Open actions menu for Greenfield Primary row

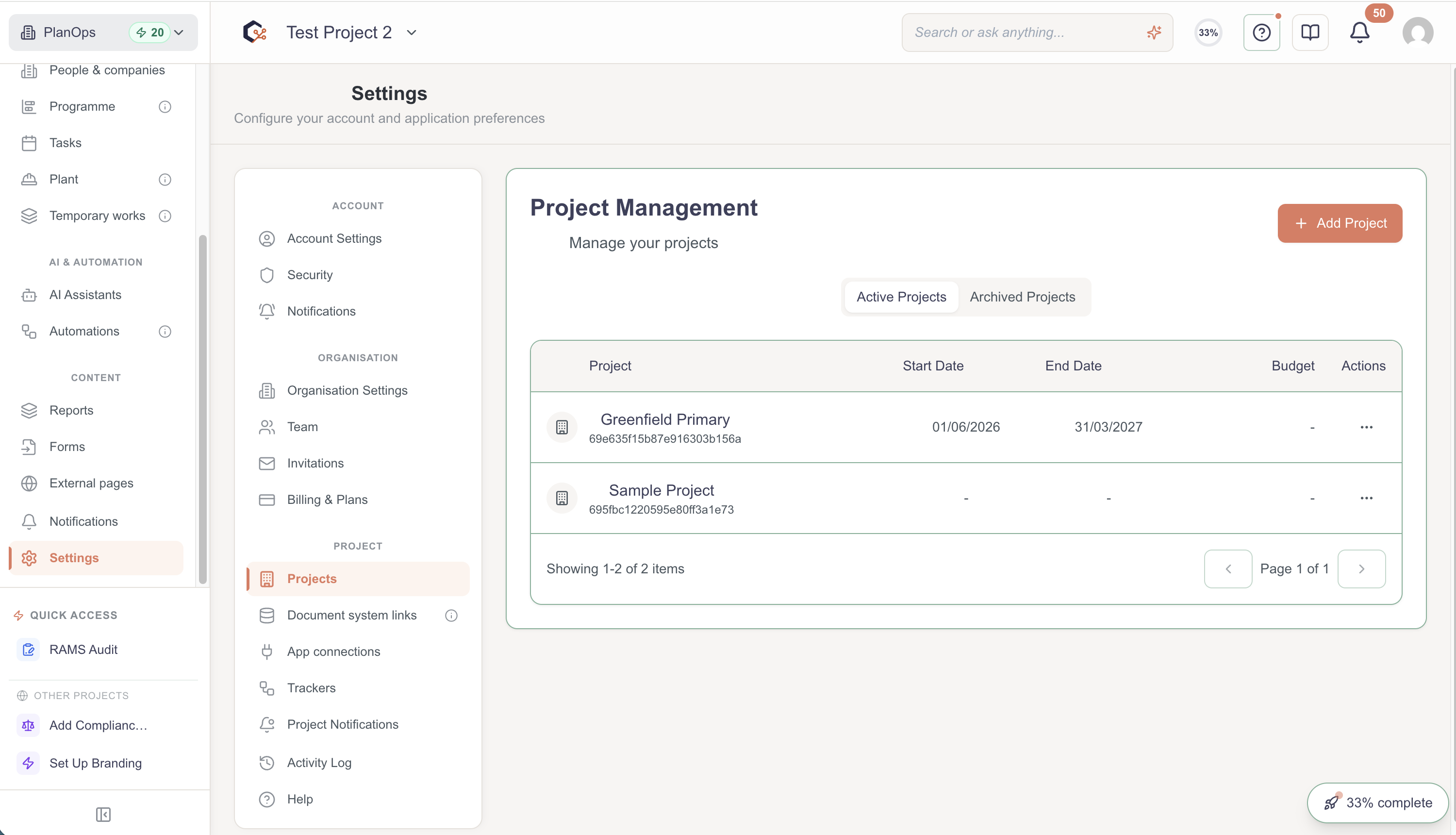point(1367,427)
